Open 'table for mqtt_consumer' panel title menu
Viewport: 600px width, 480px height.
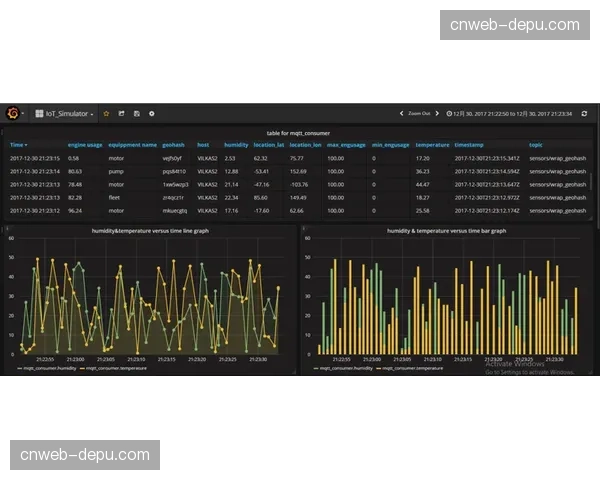click(x=298, y=133)
